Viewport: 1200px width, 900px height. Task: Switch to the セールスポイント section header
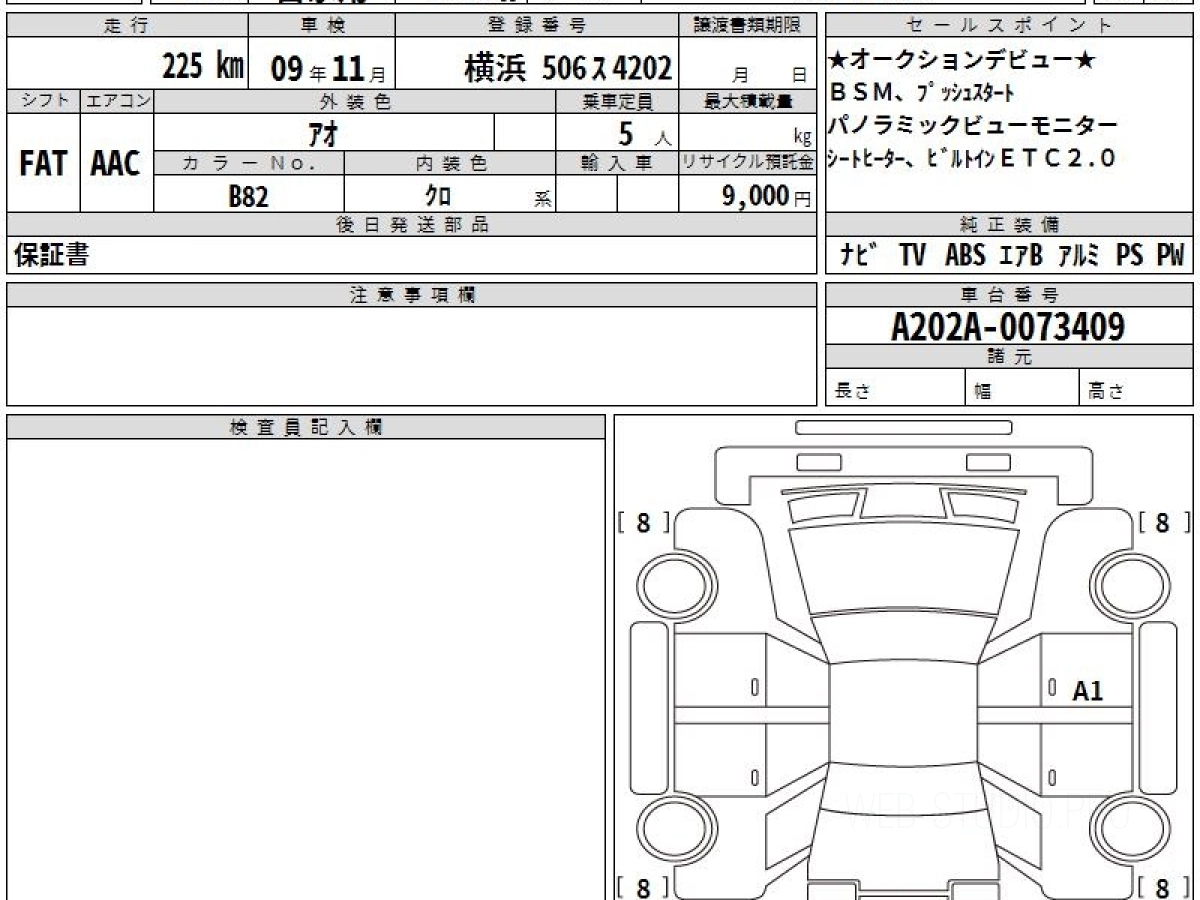(1008, 26)
